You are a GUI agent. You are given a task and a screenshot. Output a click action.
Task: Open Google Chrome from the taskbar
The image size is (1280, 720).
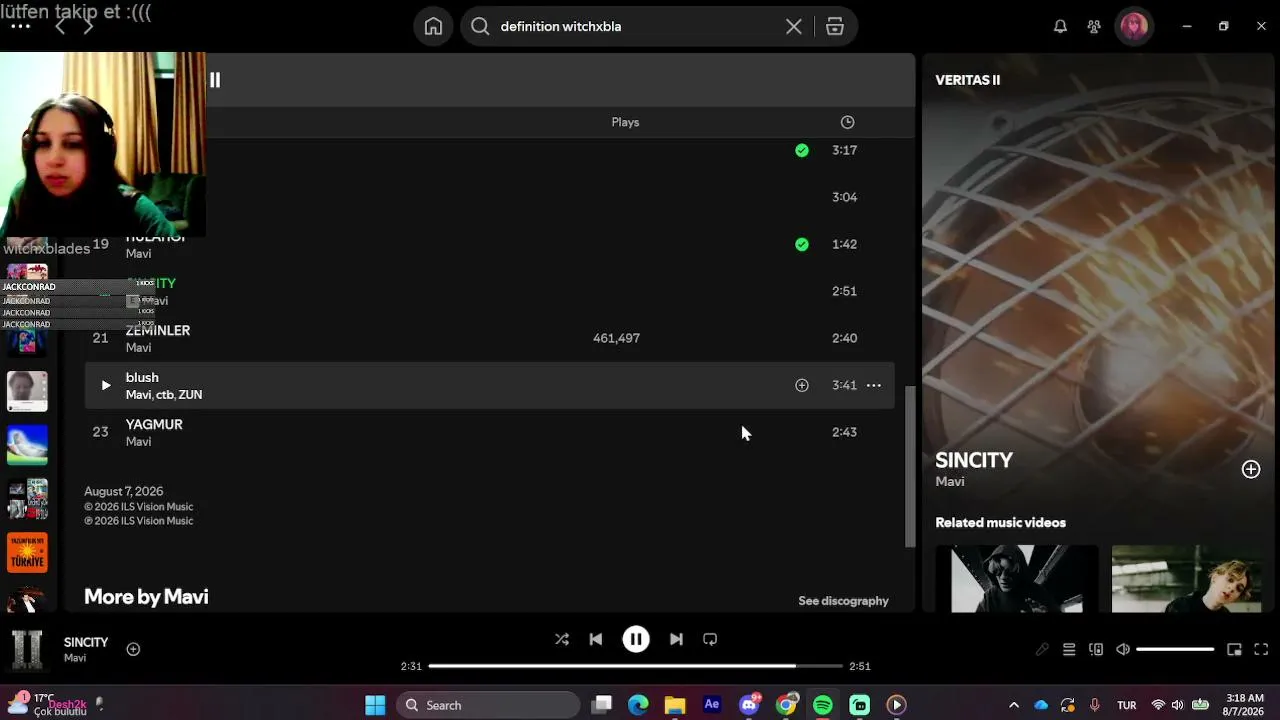[786, 705]
